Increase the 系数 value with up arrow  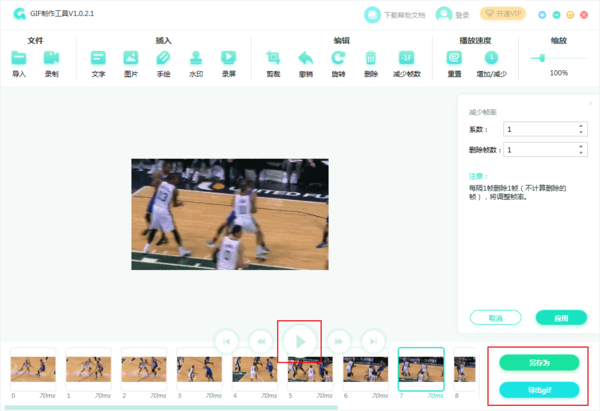(x=581, y=125)
